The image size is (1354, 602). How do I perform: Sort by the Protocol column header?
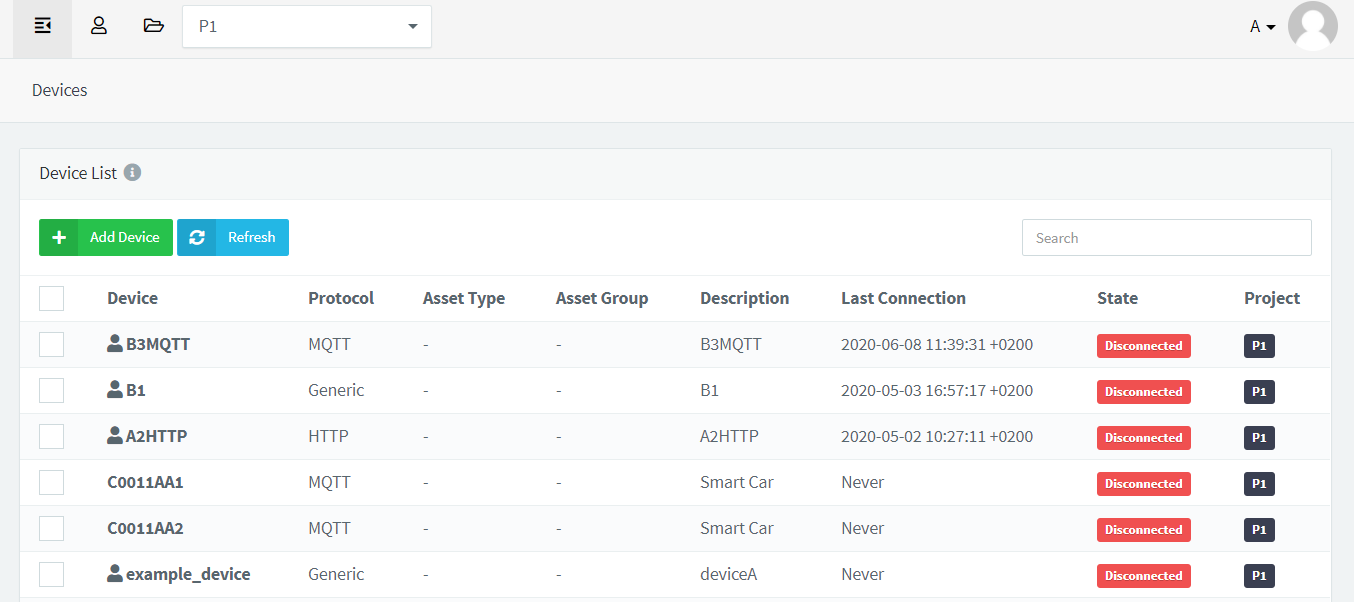[341, 298]
